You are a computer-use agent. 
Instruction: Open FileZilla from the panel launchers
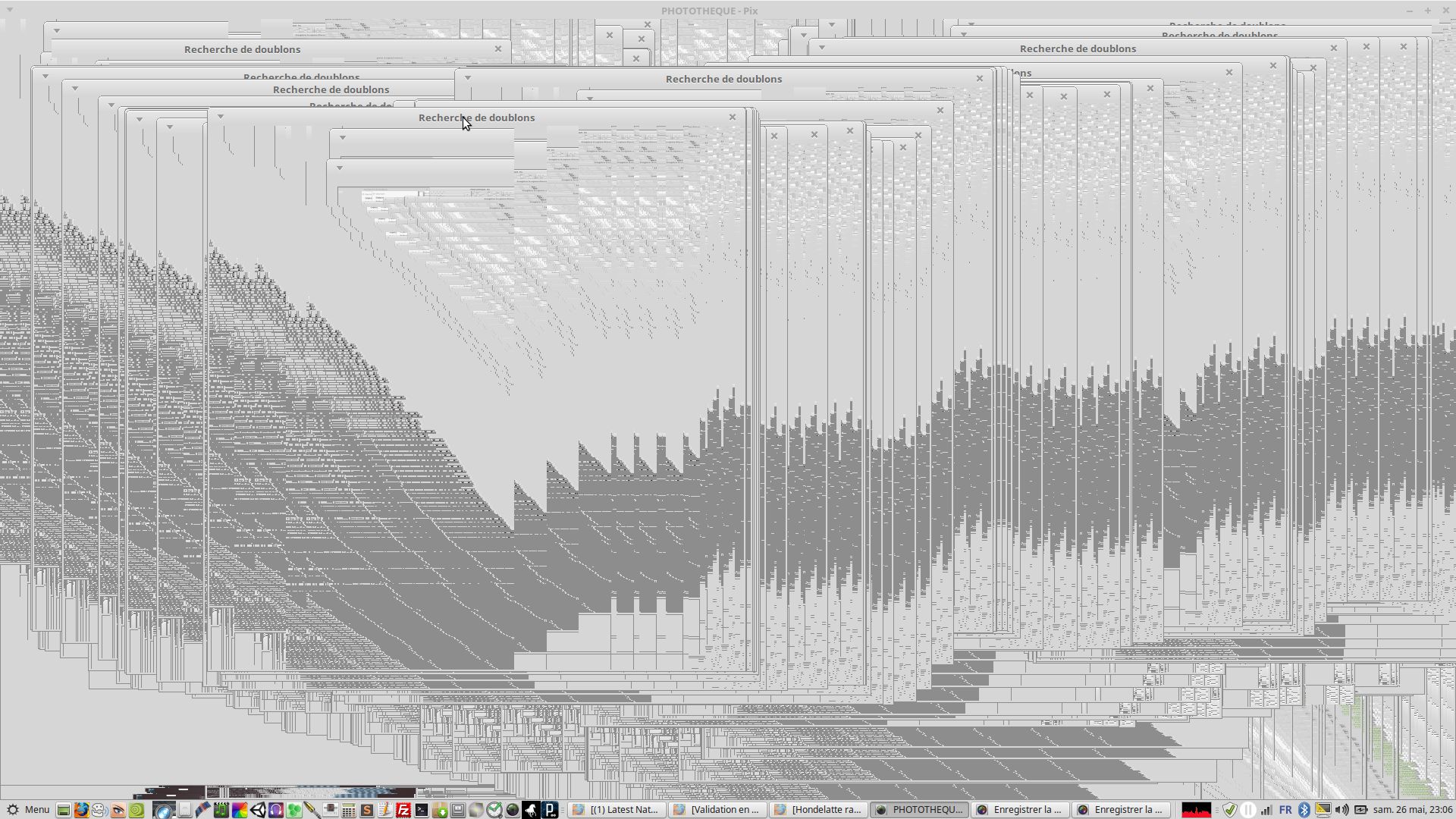[403, 810]
